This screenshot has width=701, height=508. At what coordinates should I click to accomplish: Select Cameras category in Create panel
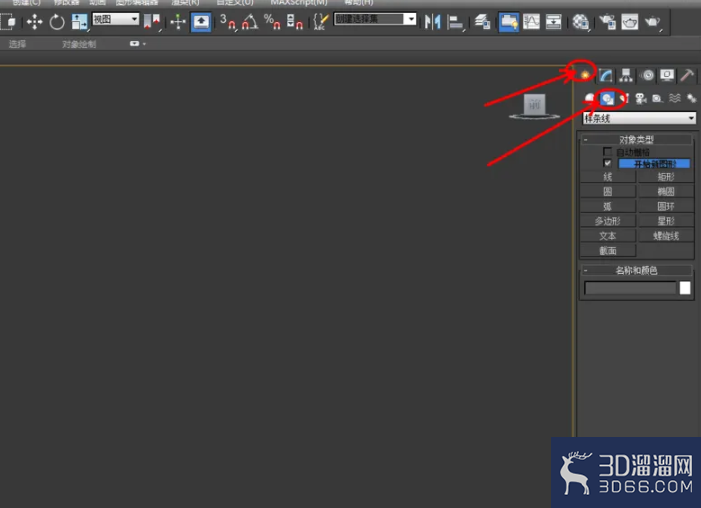tap(641, 98)
